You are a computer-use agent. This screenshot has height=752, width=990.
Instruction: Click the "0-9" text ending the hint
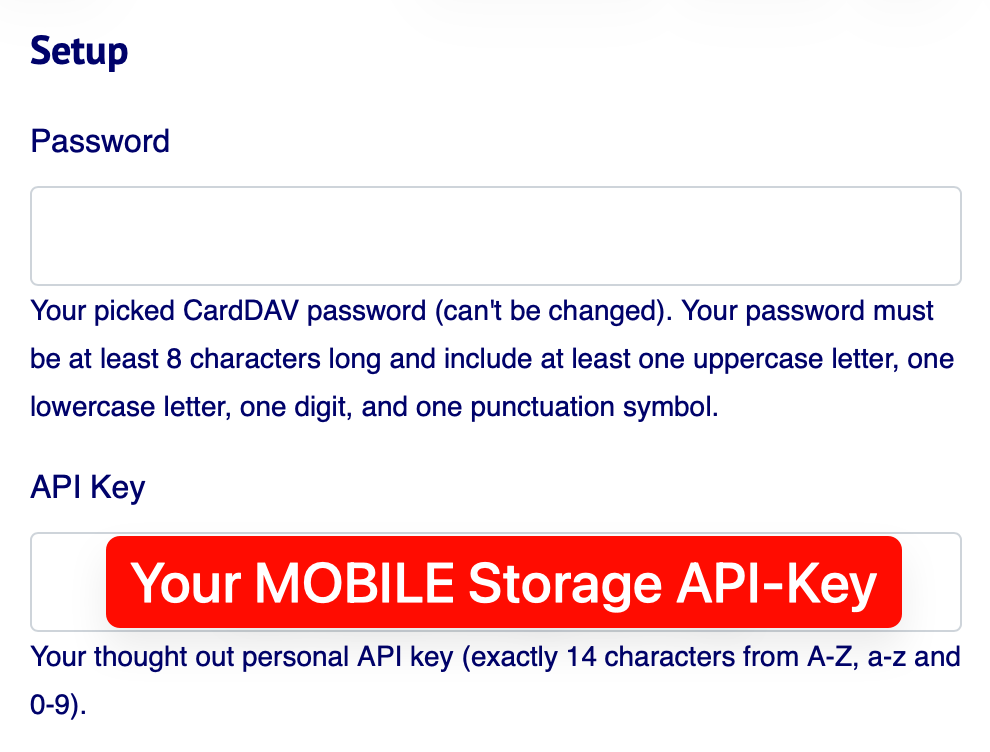click(55, 705)
